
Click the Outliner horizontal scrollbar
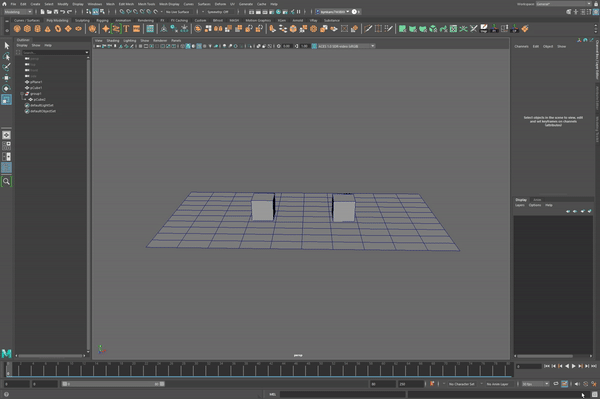tap(51, 355)
